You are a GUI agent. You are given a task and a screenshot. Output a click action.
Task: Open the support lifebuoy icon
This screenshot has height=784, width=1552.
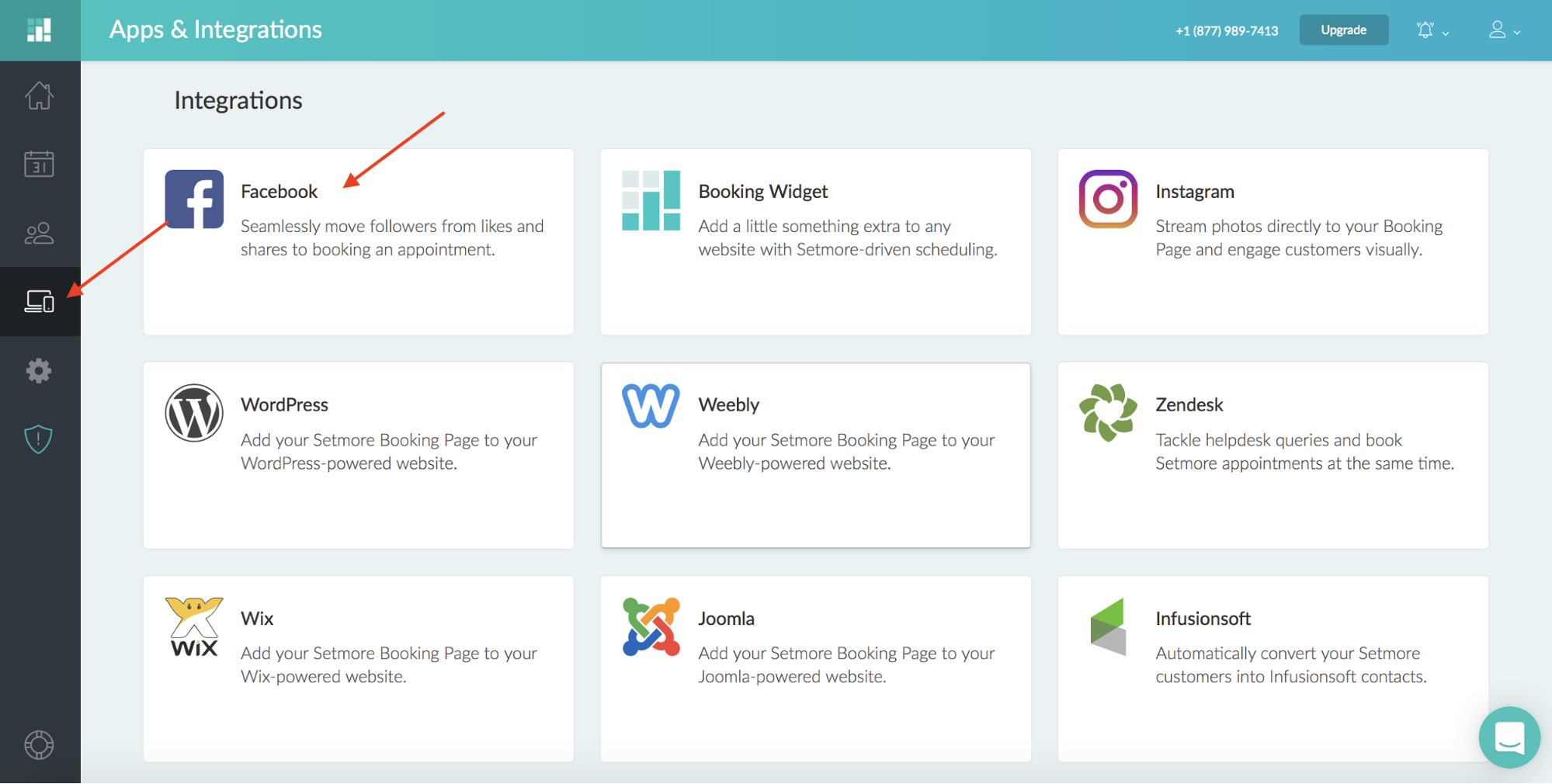[39, 745]
